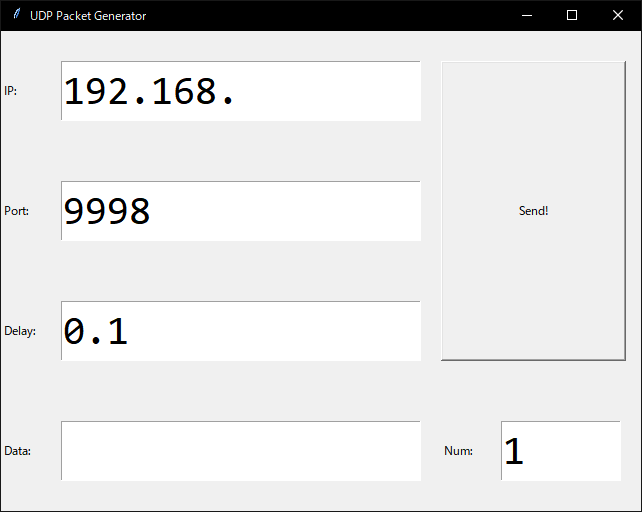Click the "UDP Packet Generator" window title

(x=88, y=16)
